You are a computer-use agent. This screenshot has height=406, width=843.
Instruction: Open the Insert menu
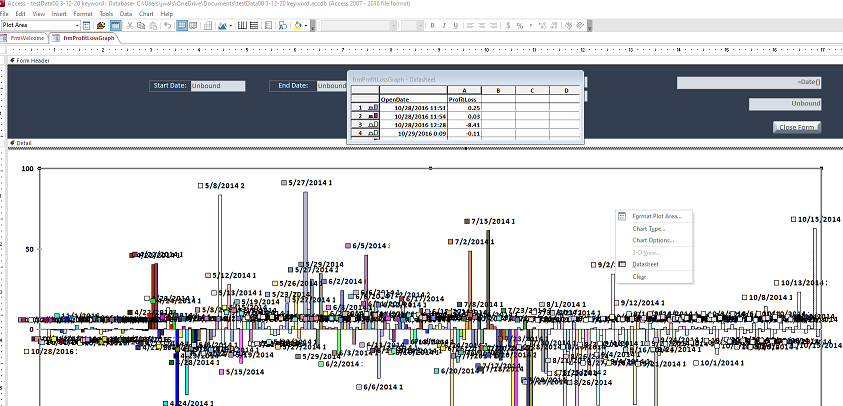coord(59,14)
